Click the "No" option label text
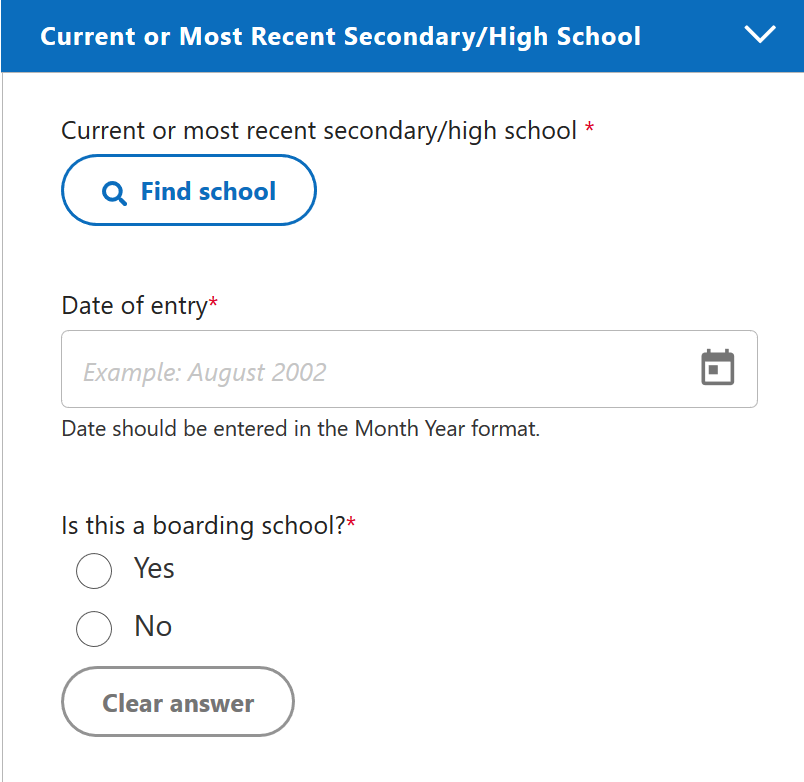This screenshot has width=804, height=782. click(x=153, y=627)
